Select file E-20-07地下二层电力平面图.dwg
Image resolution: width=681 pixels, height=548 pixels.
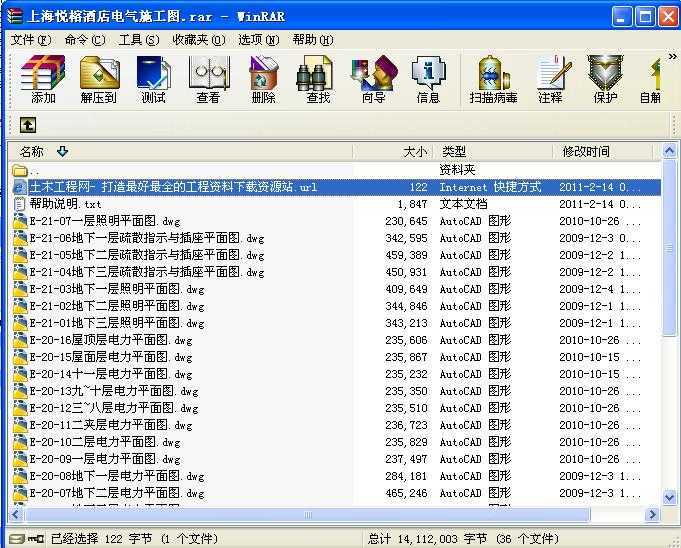click(117, 493)
